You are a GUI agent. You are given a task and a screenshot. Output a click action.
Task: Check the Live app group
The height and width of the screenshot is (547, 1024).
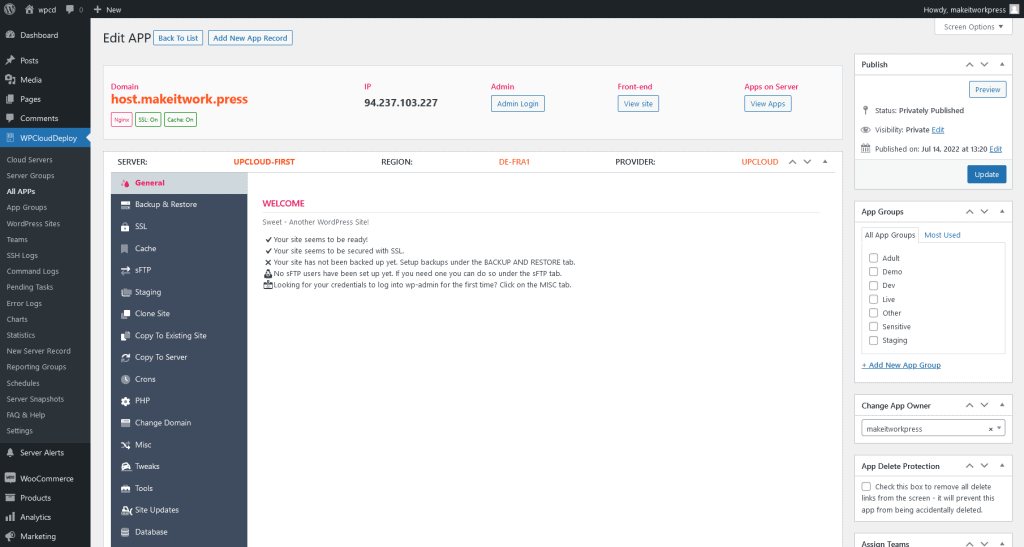pos(873,299)
